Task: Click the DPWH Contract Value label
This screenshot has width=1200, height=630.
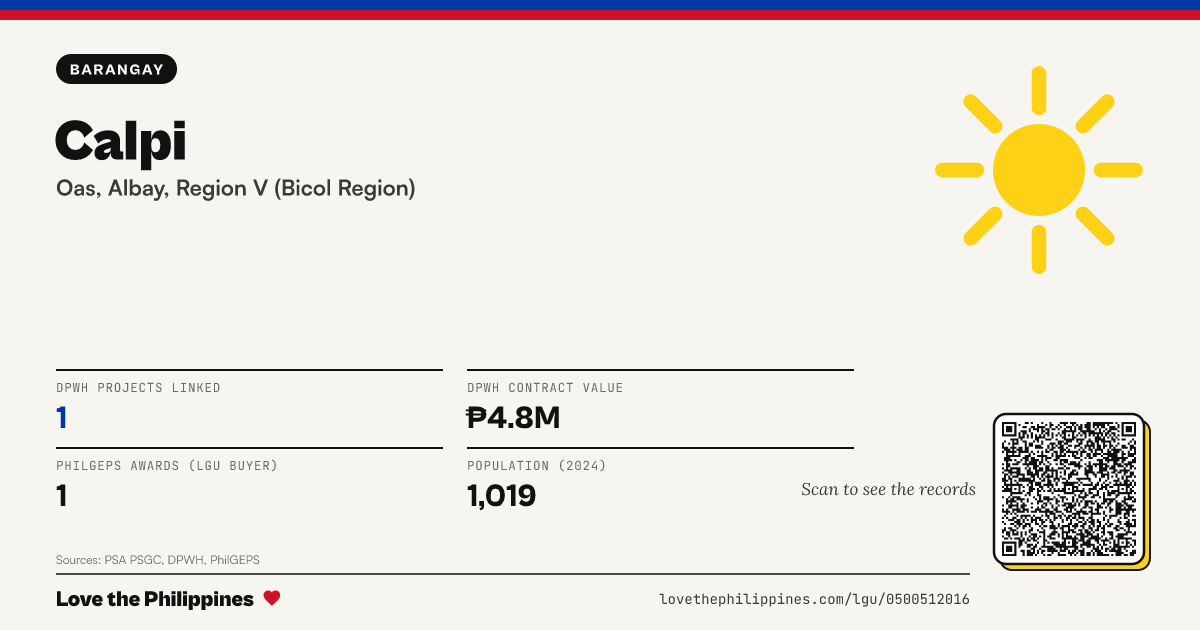Action: [x=545, y=388]
